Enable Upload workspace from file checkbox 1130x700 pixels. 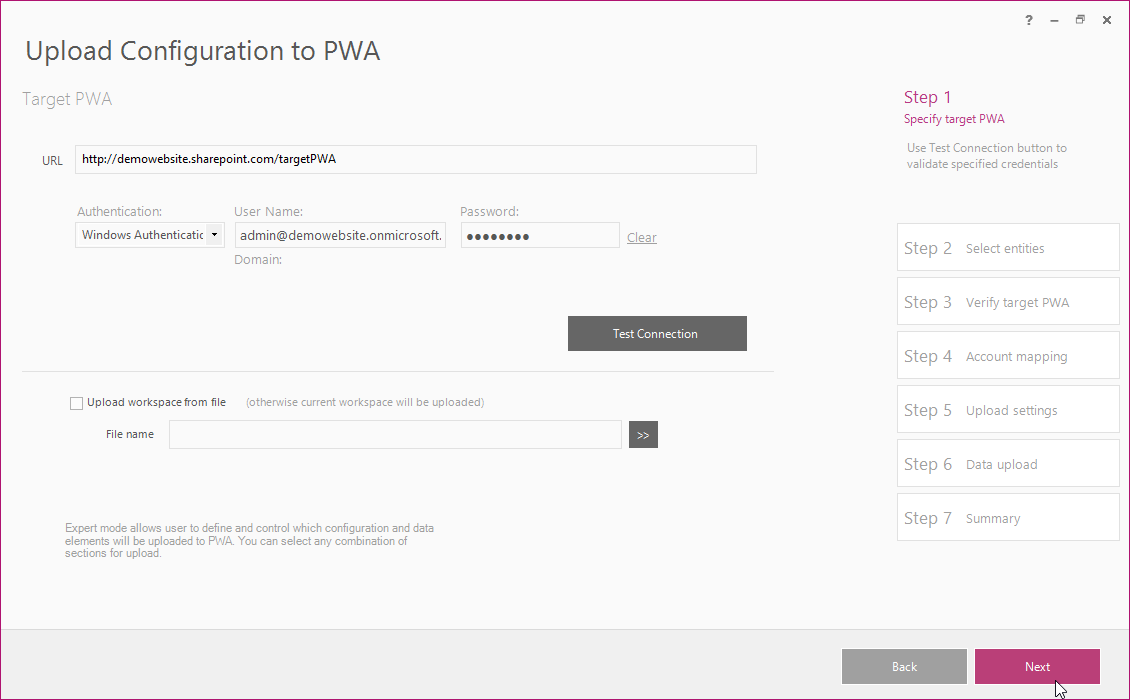[x=77, y=403]
